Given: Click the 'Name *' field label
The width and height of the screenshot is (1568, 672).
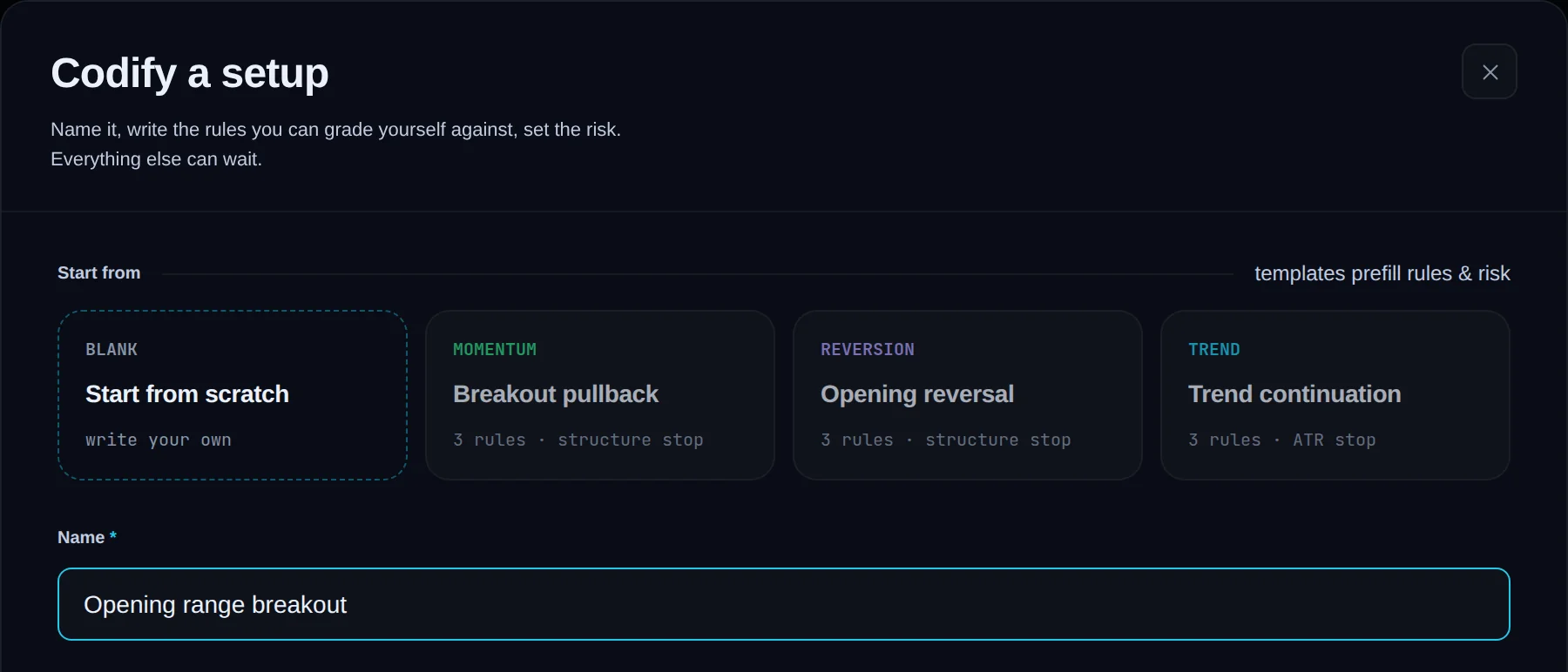Looking at the screenshot, I should click(x=87, y=537).
